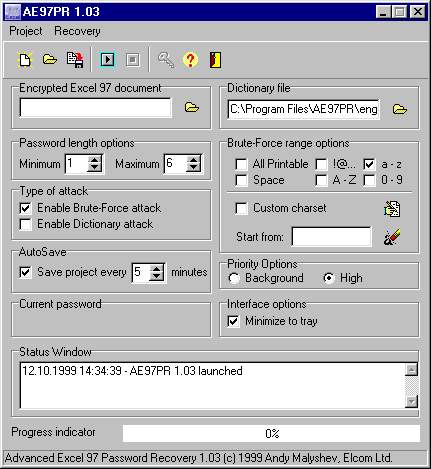
Task: Exit the program via the door icon
Action: point(215,60)
